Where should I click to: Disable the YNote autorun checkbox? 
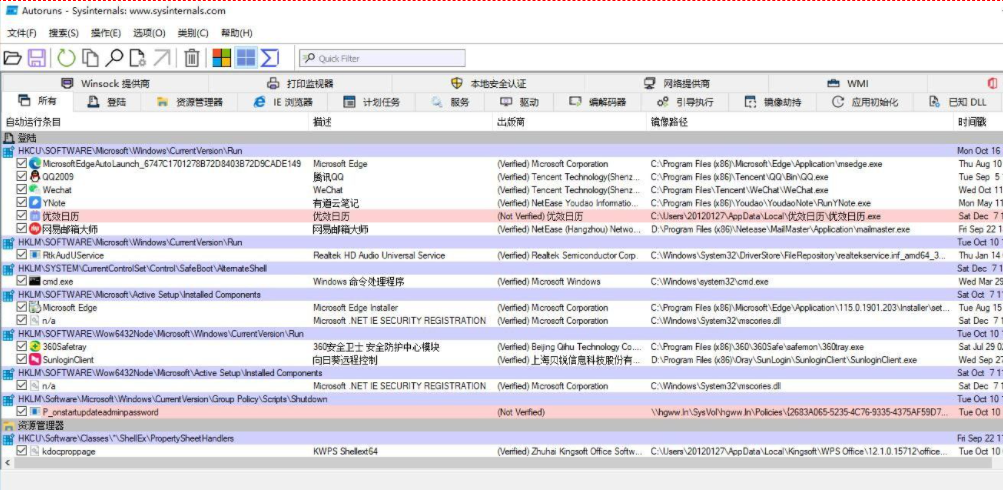(22, 203)
